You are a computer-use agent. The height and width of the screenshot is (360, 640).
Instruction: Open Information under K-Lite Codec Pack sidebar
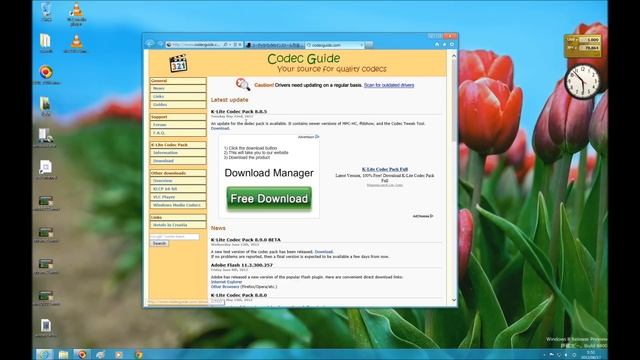(x=178, y=153)
